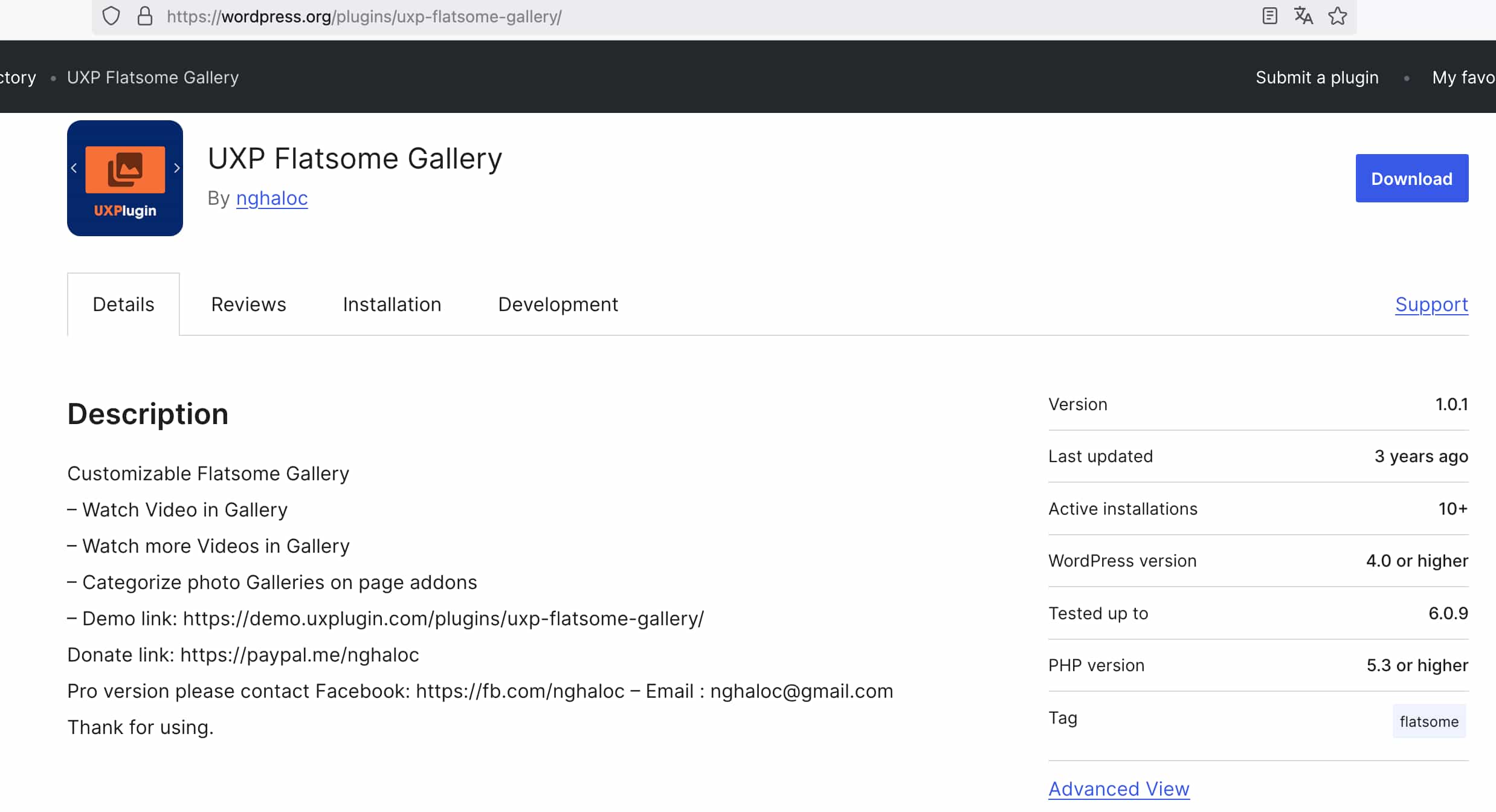Click Tested up to value 6.0.9
Screen dimensions: 1496x812
pyautogui.click(x=1448, y=613)
